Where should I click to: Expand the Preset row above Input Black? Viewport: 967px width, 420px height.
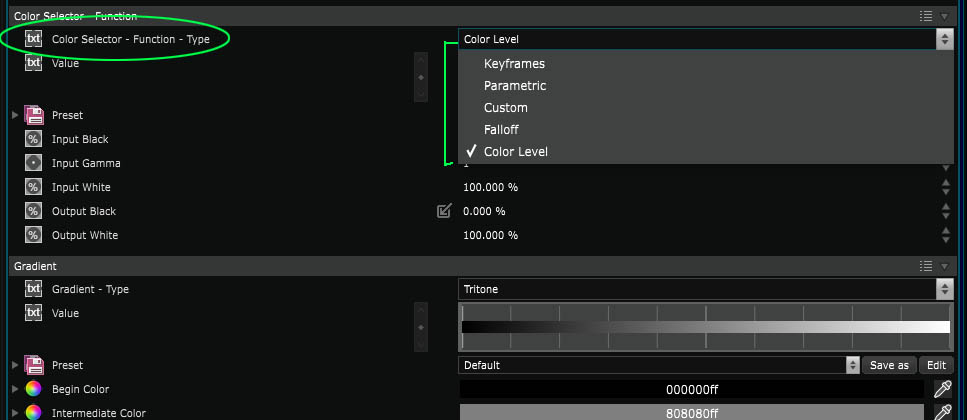(x=15, y=115)
